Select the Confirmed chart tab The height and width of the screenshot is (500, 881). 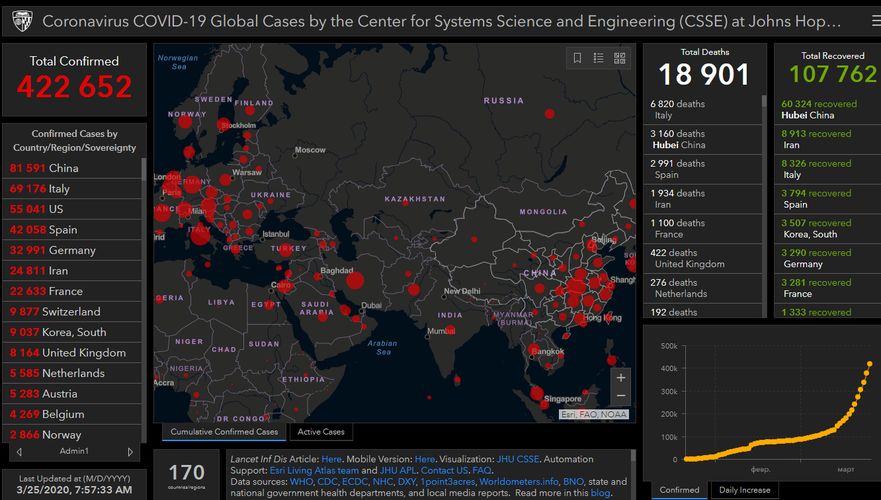[x=679, y=490]
